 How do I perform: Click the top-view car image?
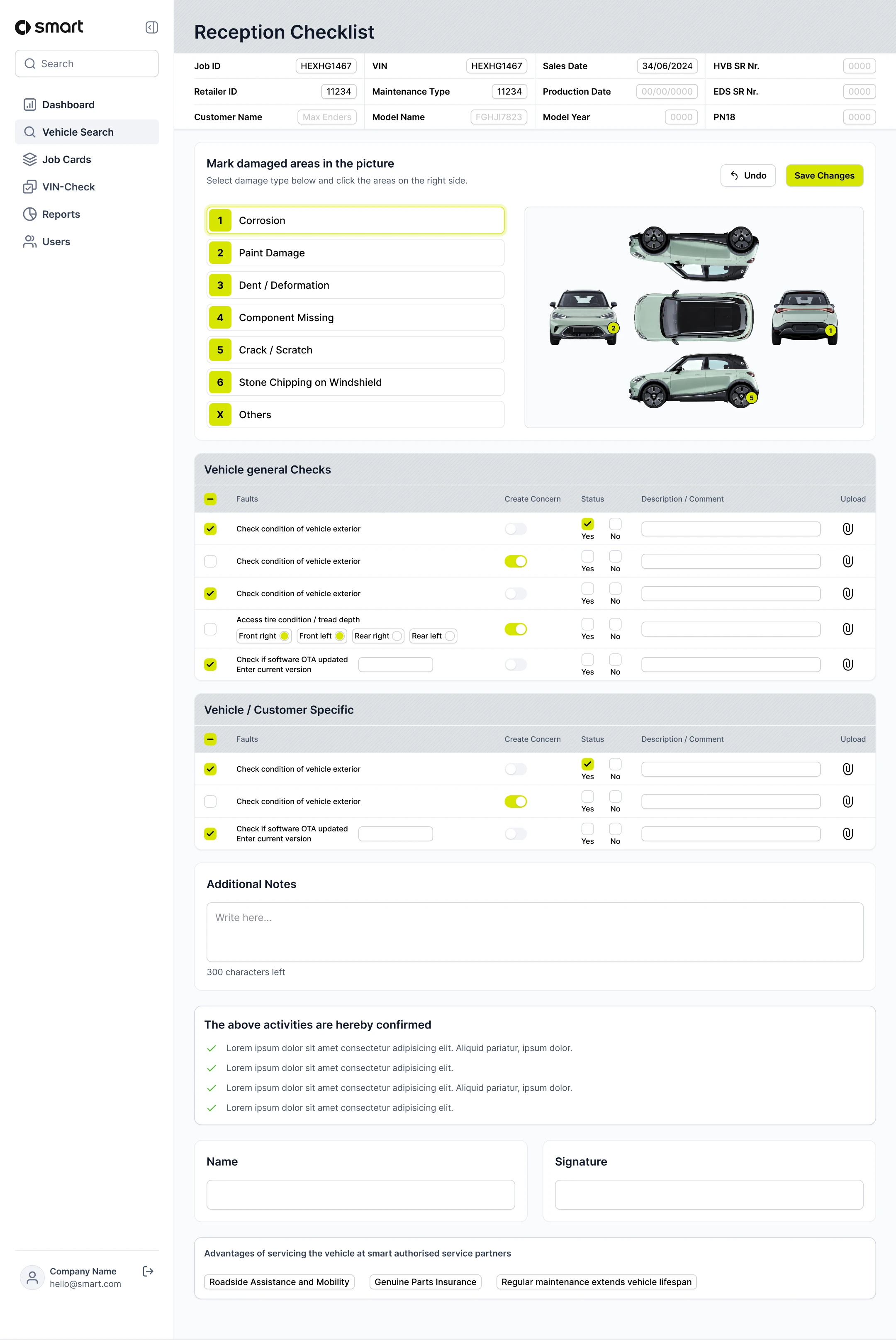[x=694, y=317]
